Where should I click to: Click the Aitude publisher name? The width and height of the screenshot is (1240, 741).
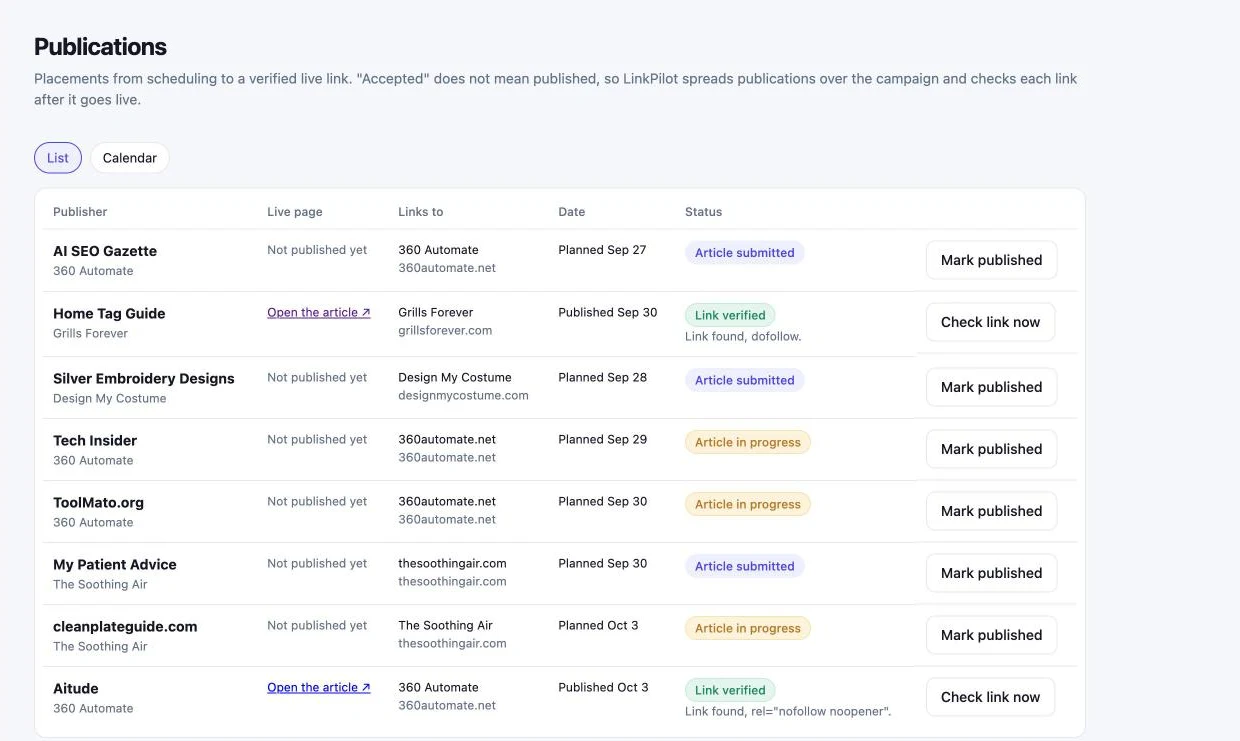[76, 688]
